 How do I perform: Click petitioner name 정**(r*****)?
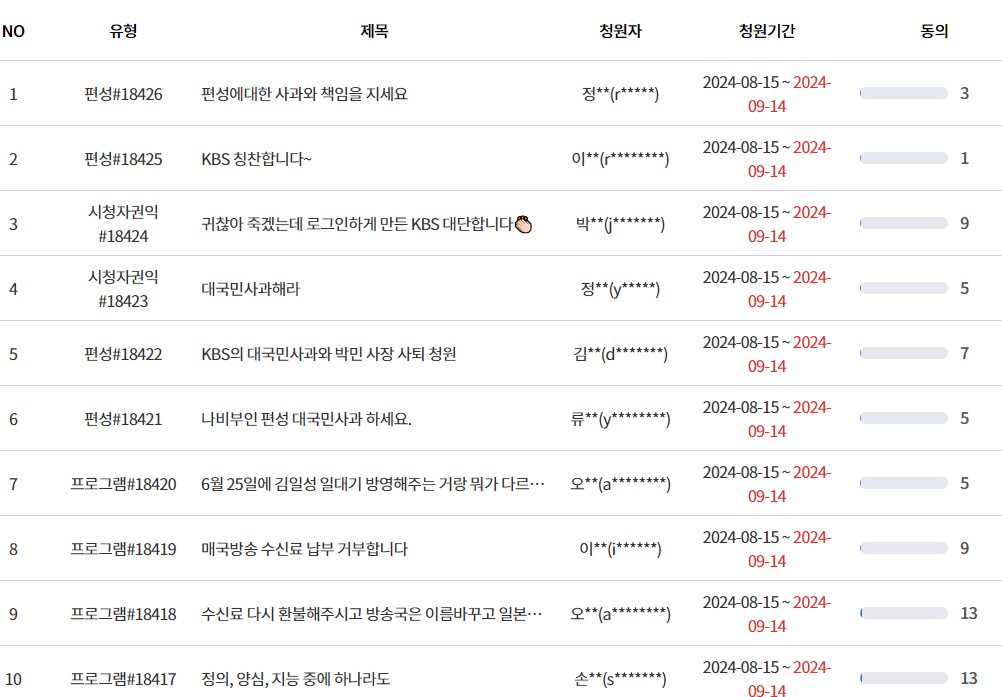620,91
